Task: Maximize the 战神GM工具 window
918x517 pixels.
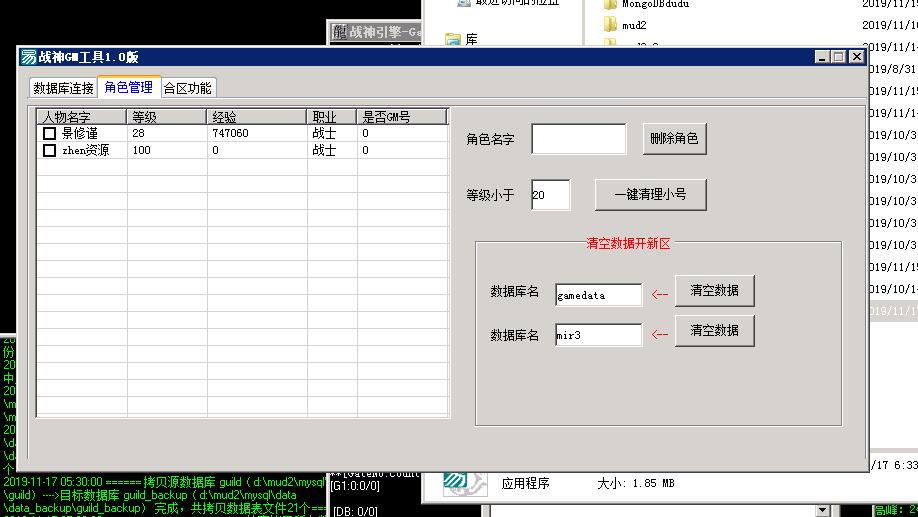Action: [x=839, y=57]
